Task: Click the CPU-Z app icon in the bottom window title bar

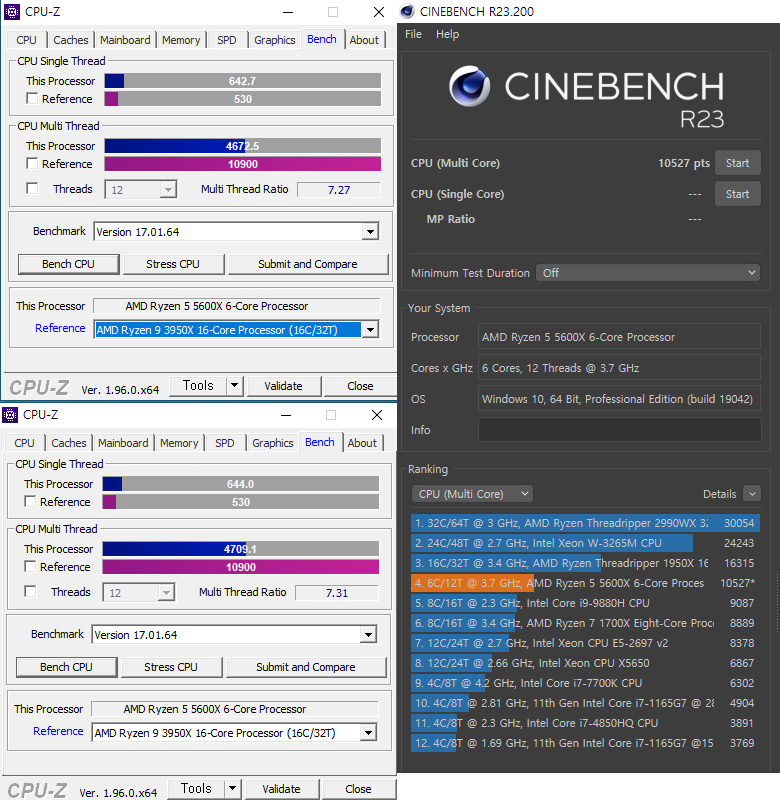Action: coord(10,415)
